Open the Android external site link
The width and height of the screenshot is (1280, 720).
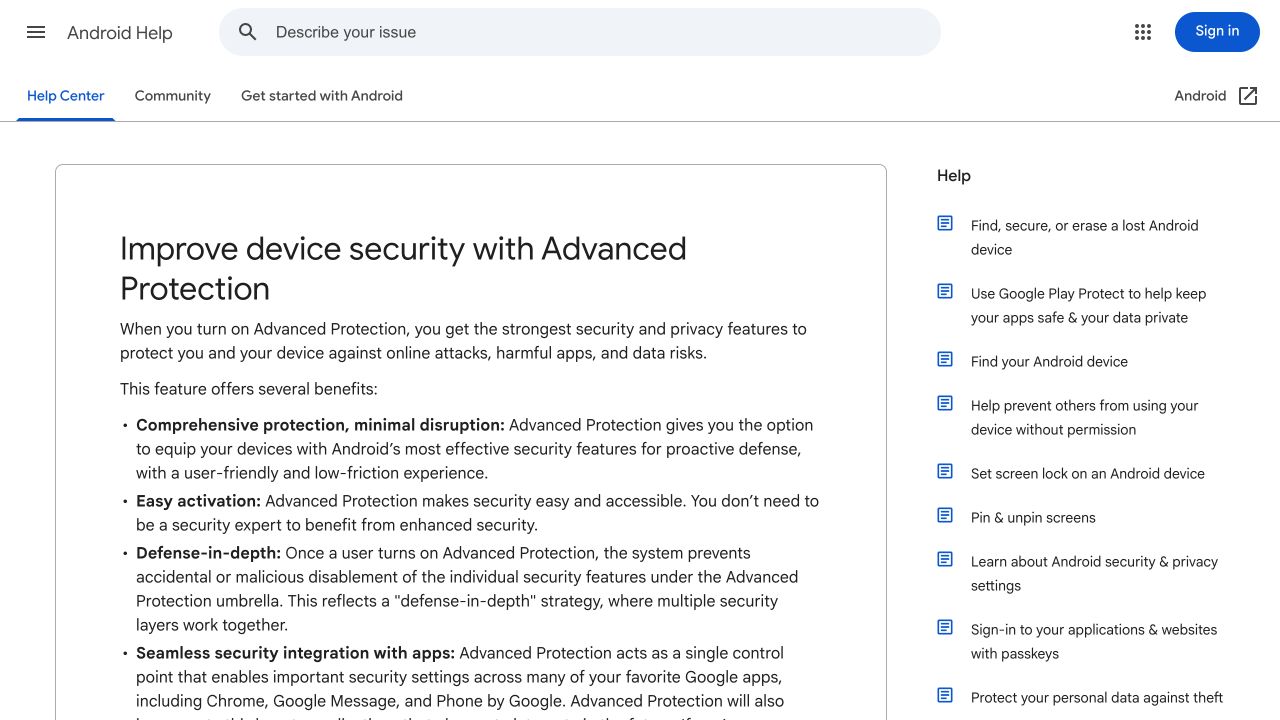1216,96
